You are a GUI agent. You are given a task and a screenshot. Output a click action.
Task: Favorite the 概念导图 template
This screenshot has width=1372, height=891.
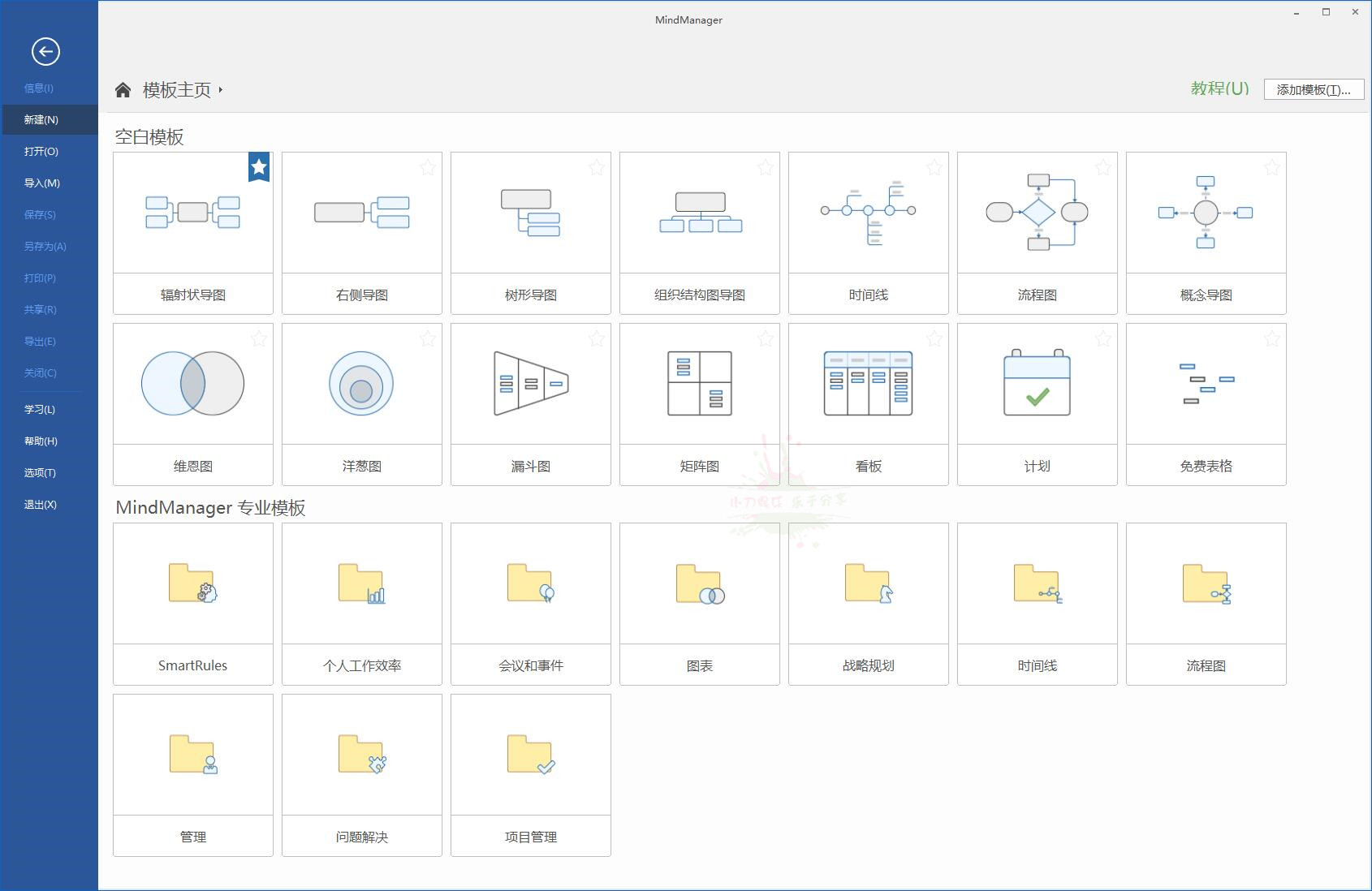[1272, 168]
